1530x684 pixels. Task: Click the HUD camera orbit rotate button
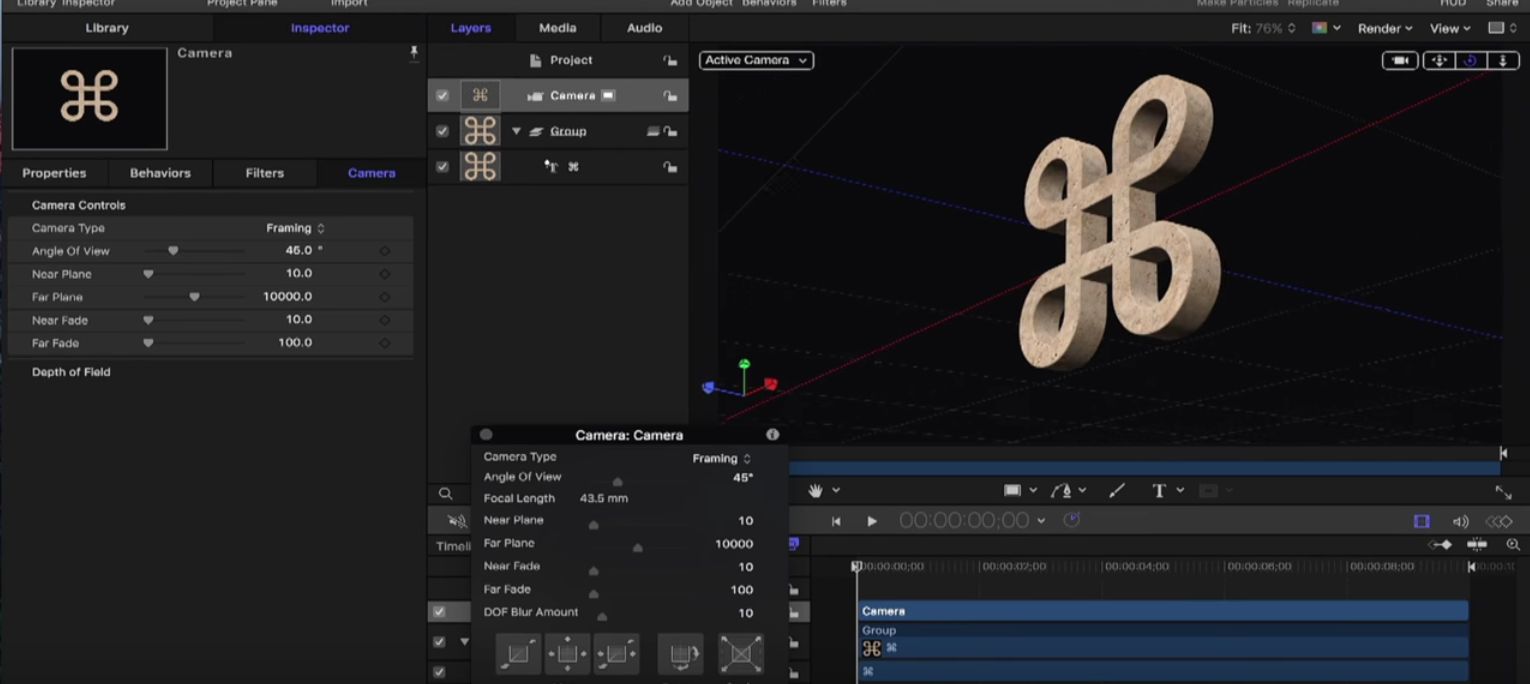tap(681, 654)
